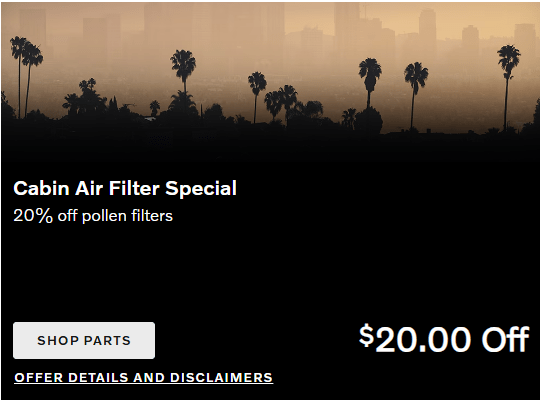Click the word Off after the $20.00 amount
Image resolution: width=540 pixels, height=400 pixels.
[505, 340]
